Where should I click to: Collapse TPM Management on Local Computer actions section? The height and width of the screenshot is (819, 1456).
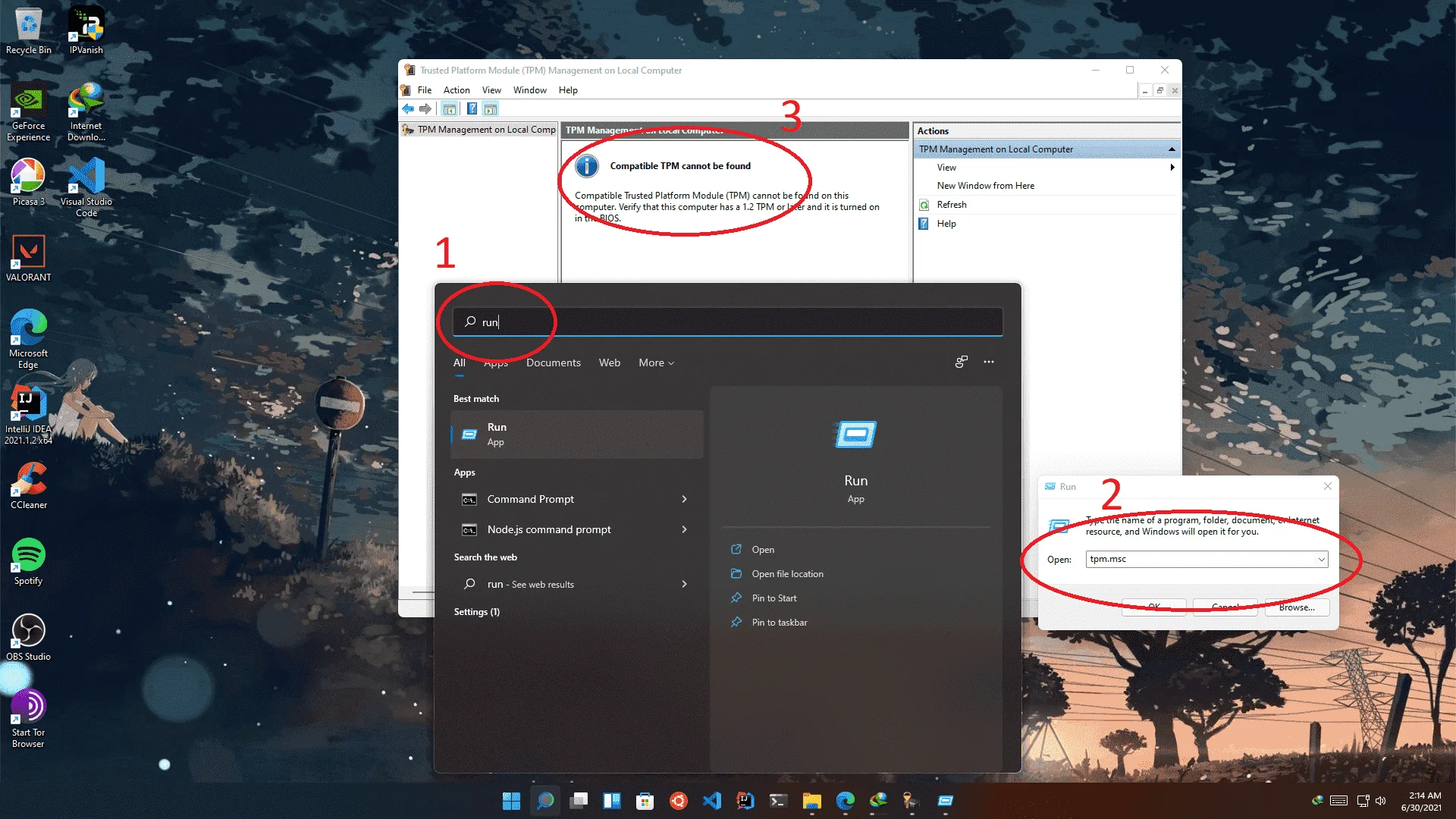(1172, 149)
